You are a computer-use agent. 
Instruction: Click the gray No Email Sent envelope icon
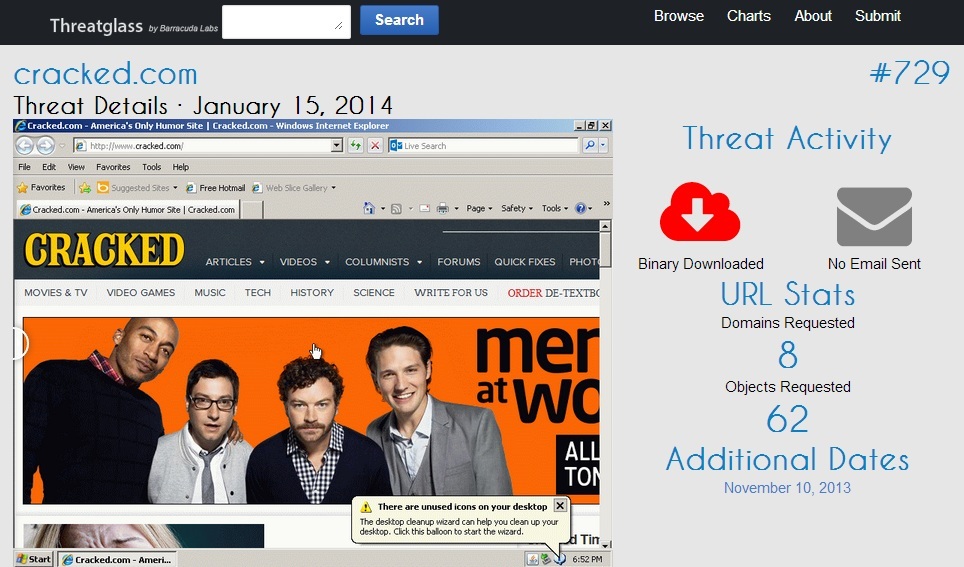pyautogui.click(x=874, y=216)
